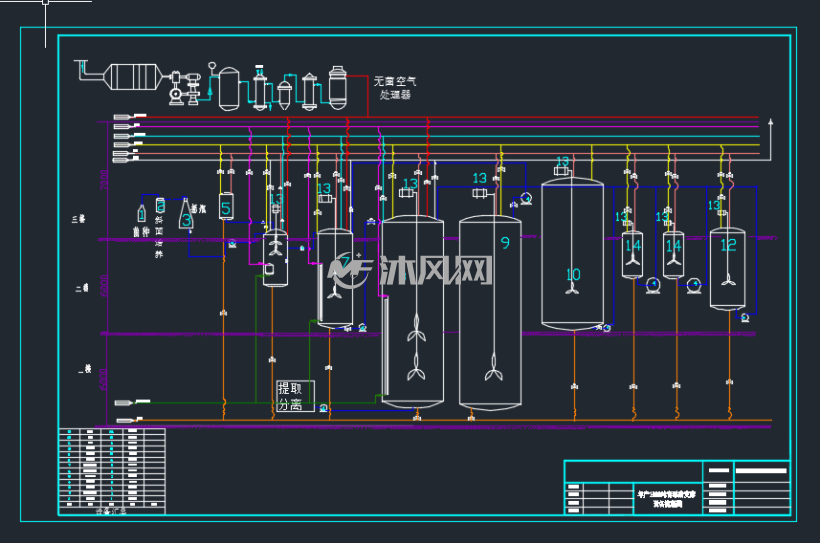
Task: Pick the small vessel labeled 5
Action: coord(226,207)
